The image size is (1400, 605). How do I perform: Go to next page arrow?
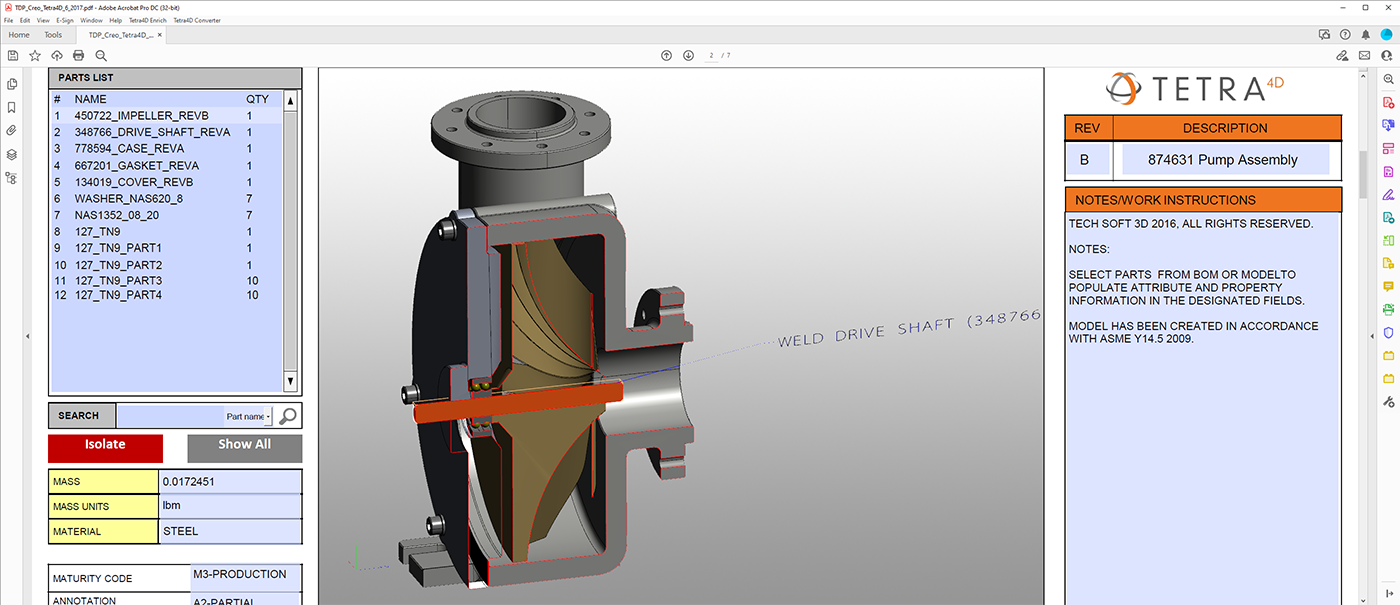pos(688,55)
